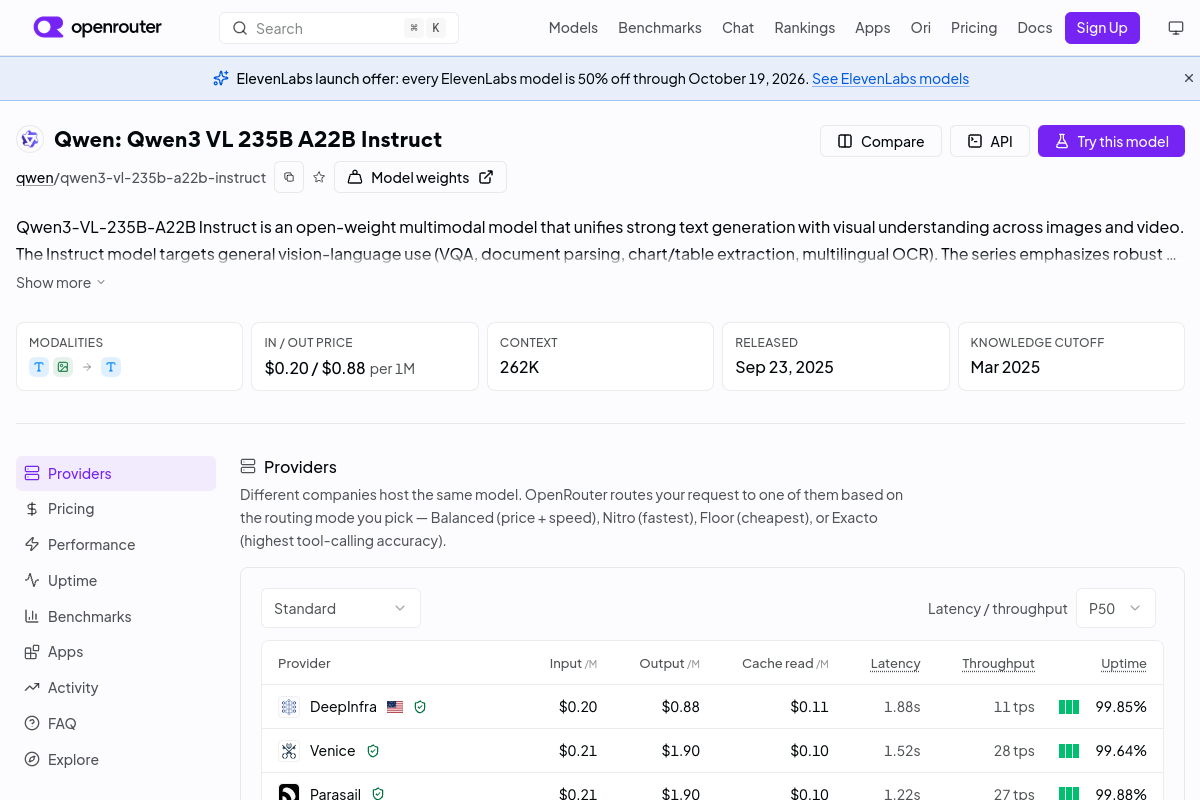Select Apps in the sidebar
This screenshot has height=800, width=1200.
click(x=116, y=652)
